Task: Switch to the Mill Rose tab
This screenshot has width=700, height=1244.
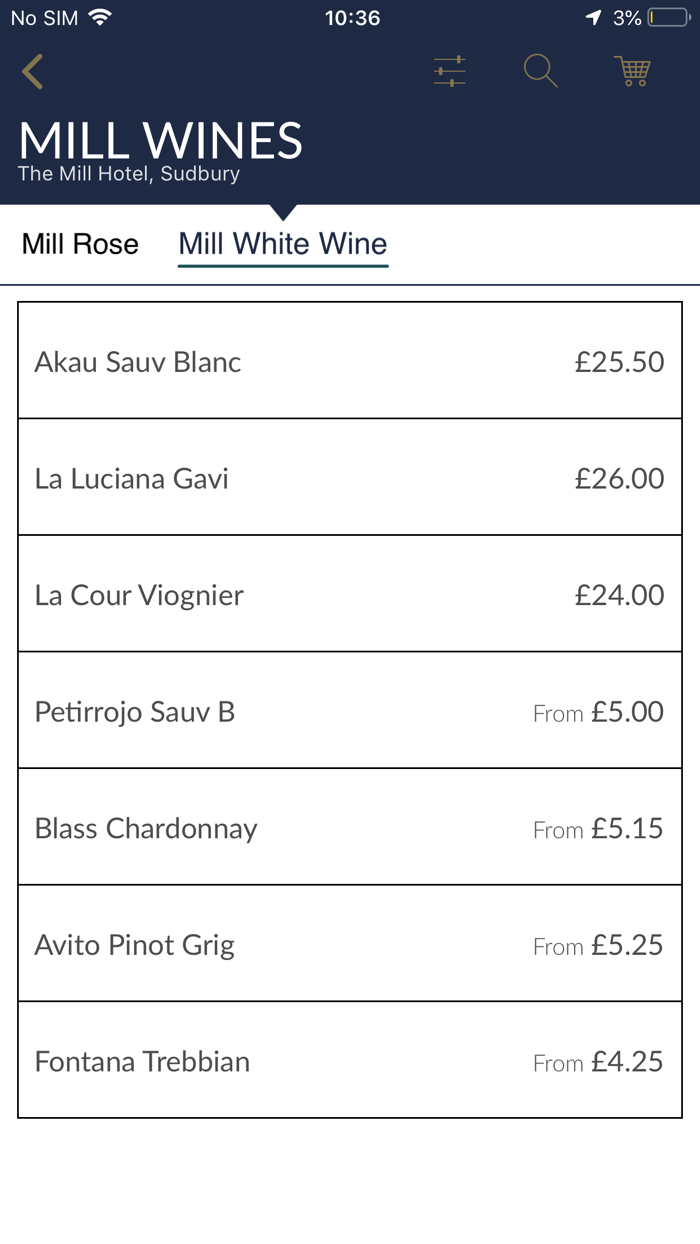Action: coord(80,244)
